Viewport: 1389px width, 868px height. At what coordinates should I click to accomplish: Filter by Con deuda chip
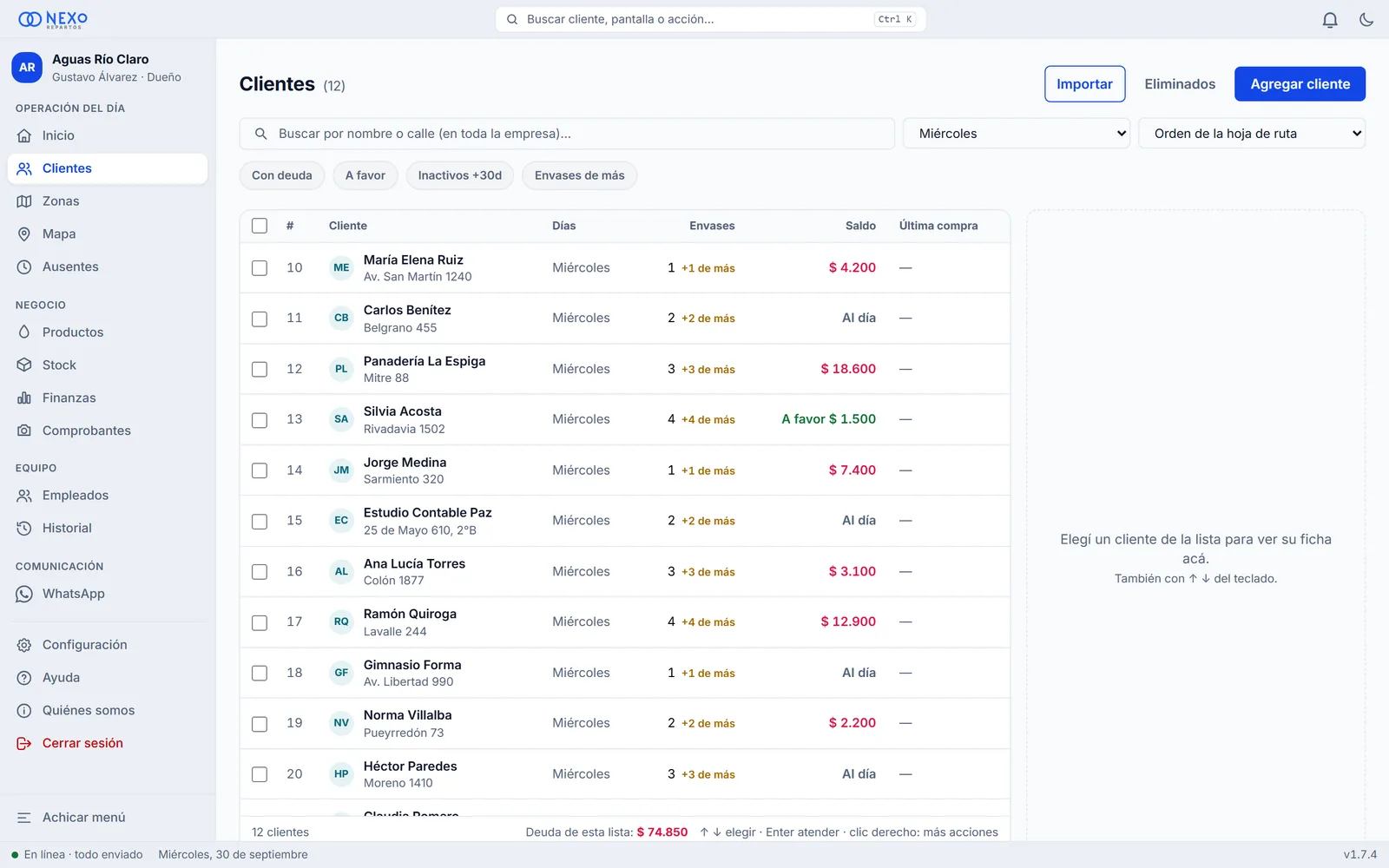coord(282,175)
